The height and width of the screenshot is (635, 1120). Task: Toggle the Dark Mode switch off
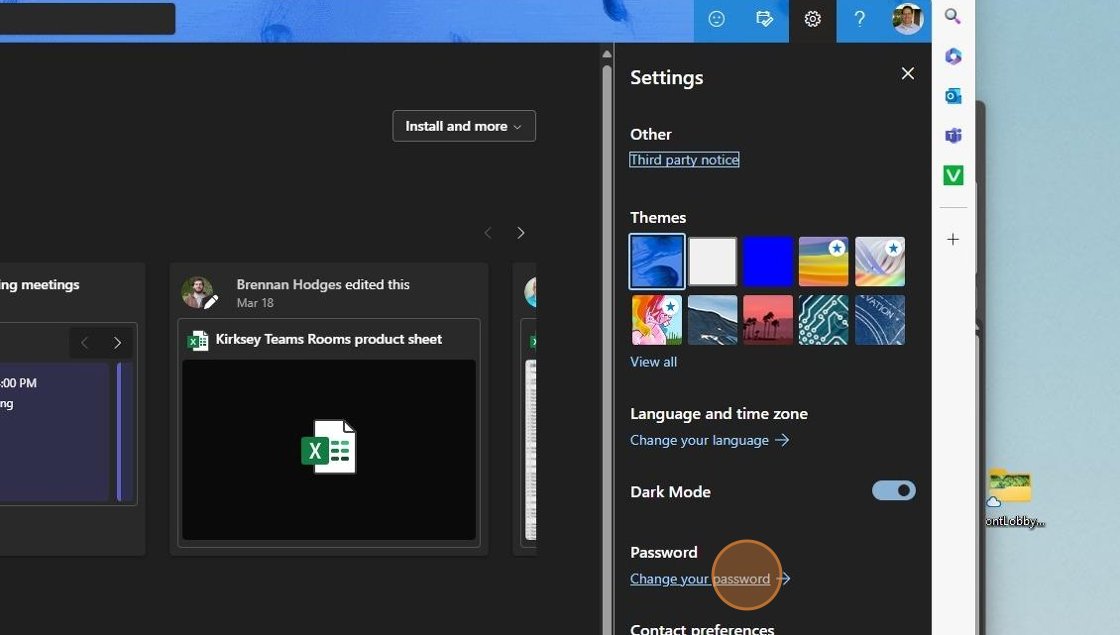pos(893,491)
